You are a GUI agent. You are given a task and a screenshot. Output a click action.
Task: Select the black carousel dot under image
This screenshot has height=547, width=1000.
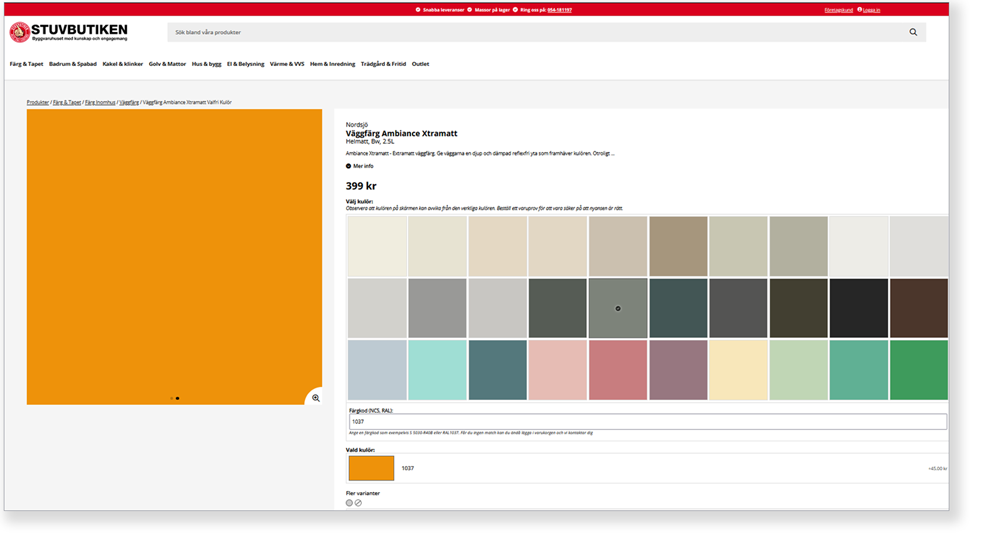pyautogui.click(x=178, y=398)
